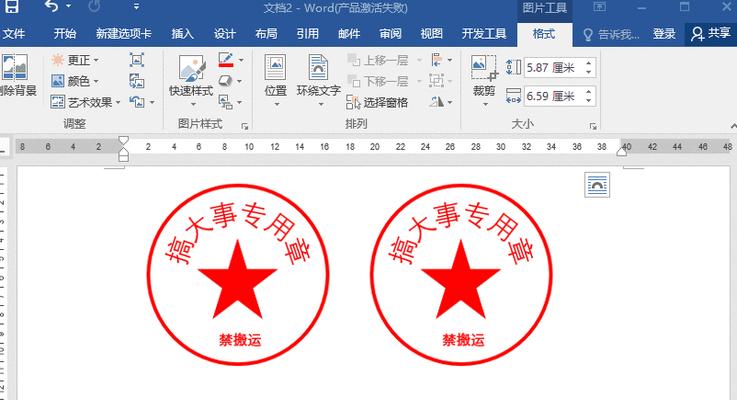Switch to the 开始 ribbon tab

click(64, 34)
